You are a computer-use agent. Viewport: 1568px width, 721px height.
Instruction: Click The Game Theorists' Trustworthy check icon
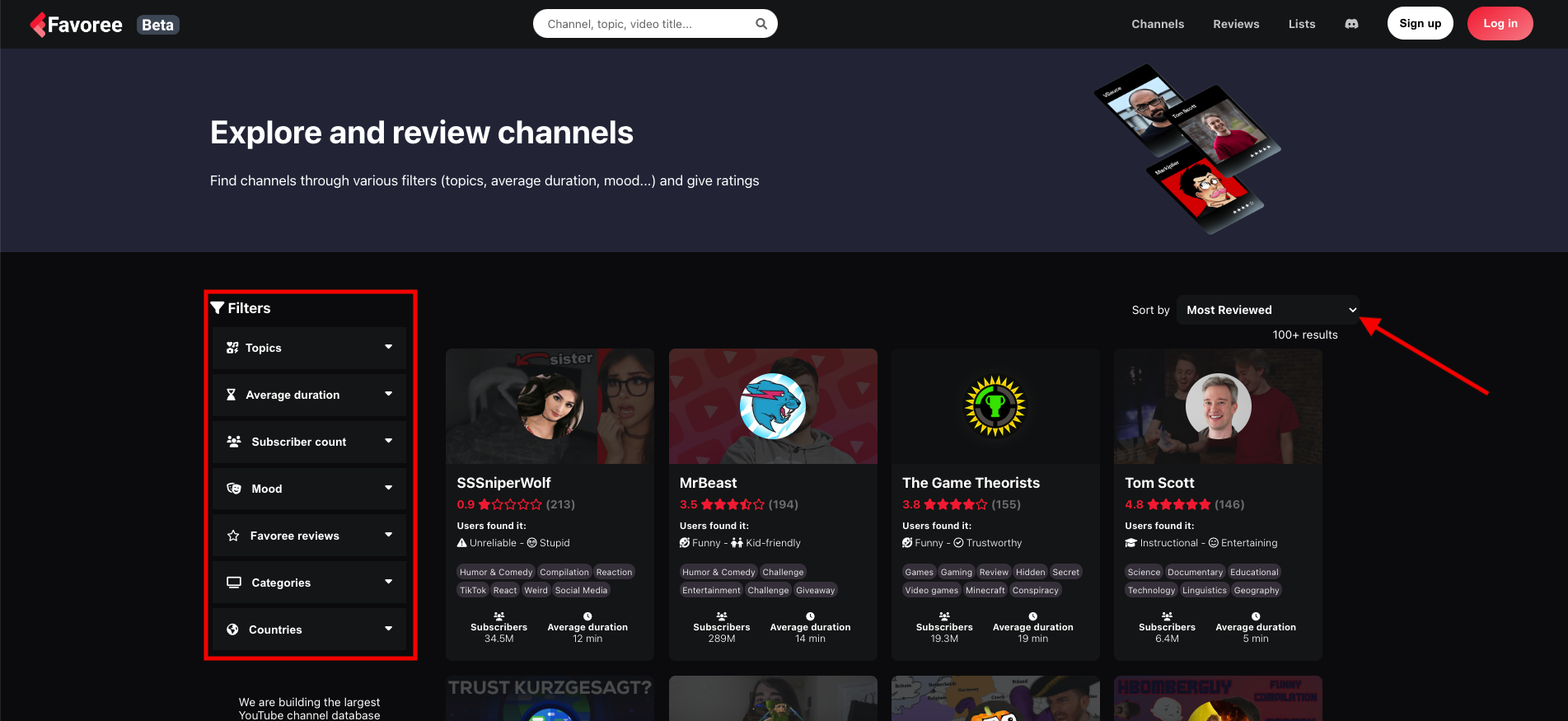(x=958, y=543)
